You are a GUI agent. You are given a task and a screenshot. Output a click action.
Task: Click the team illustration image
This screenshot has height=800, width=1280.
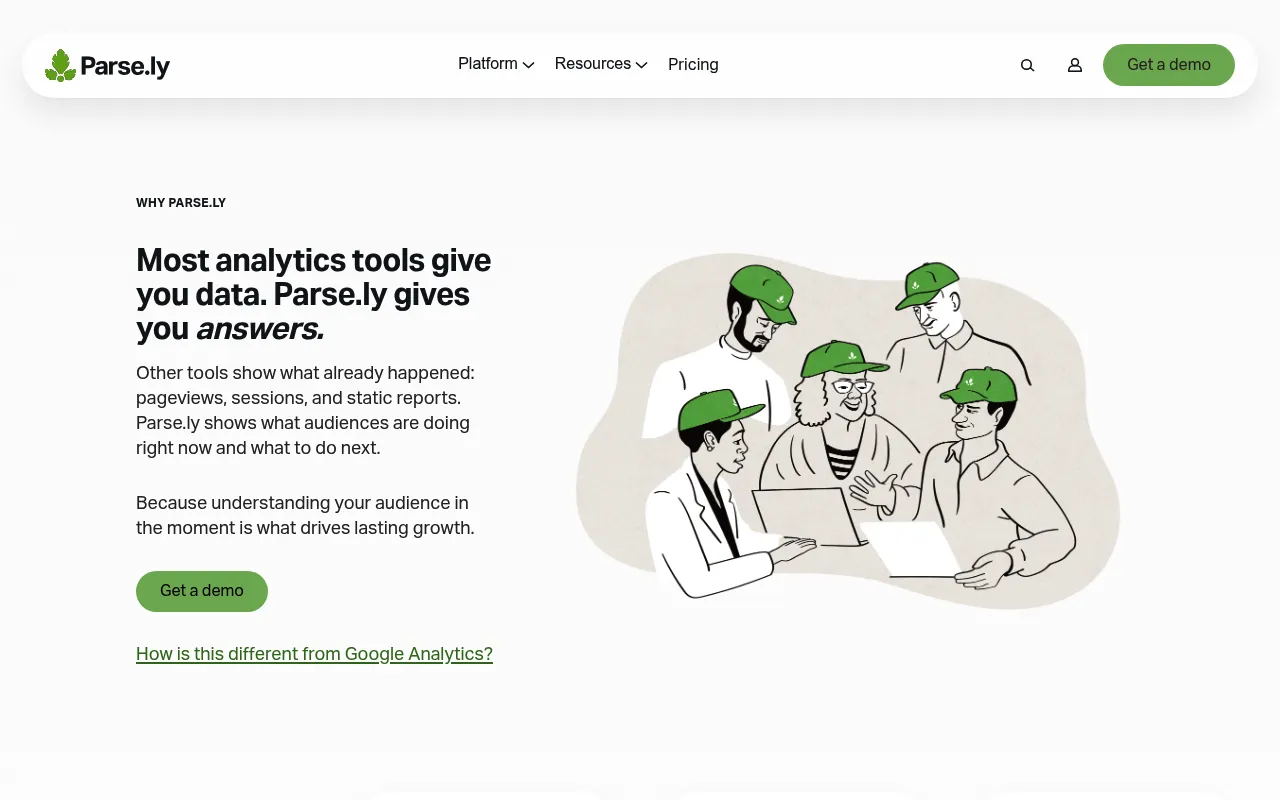848,432
